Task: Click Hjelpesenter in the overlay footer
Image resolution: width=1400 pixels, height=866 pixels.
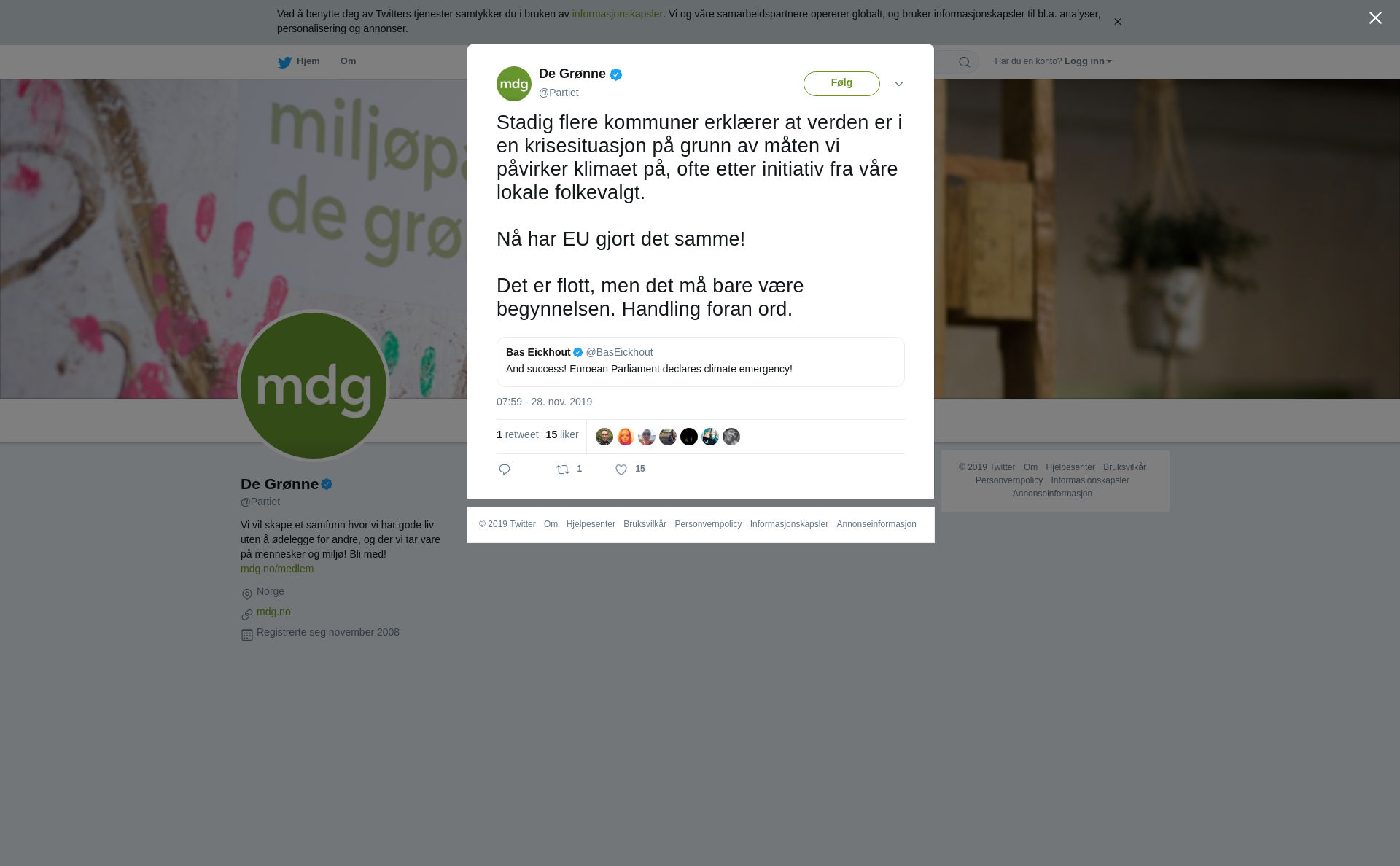Action: click(x=591, y=524)
